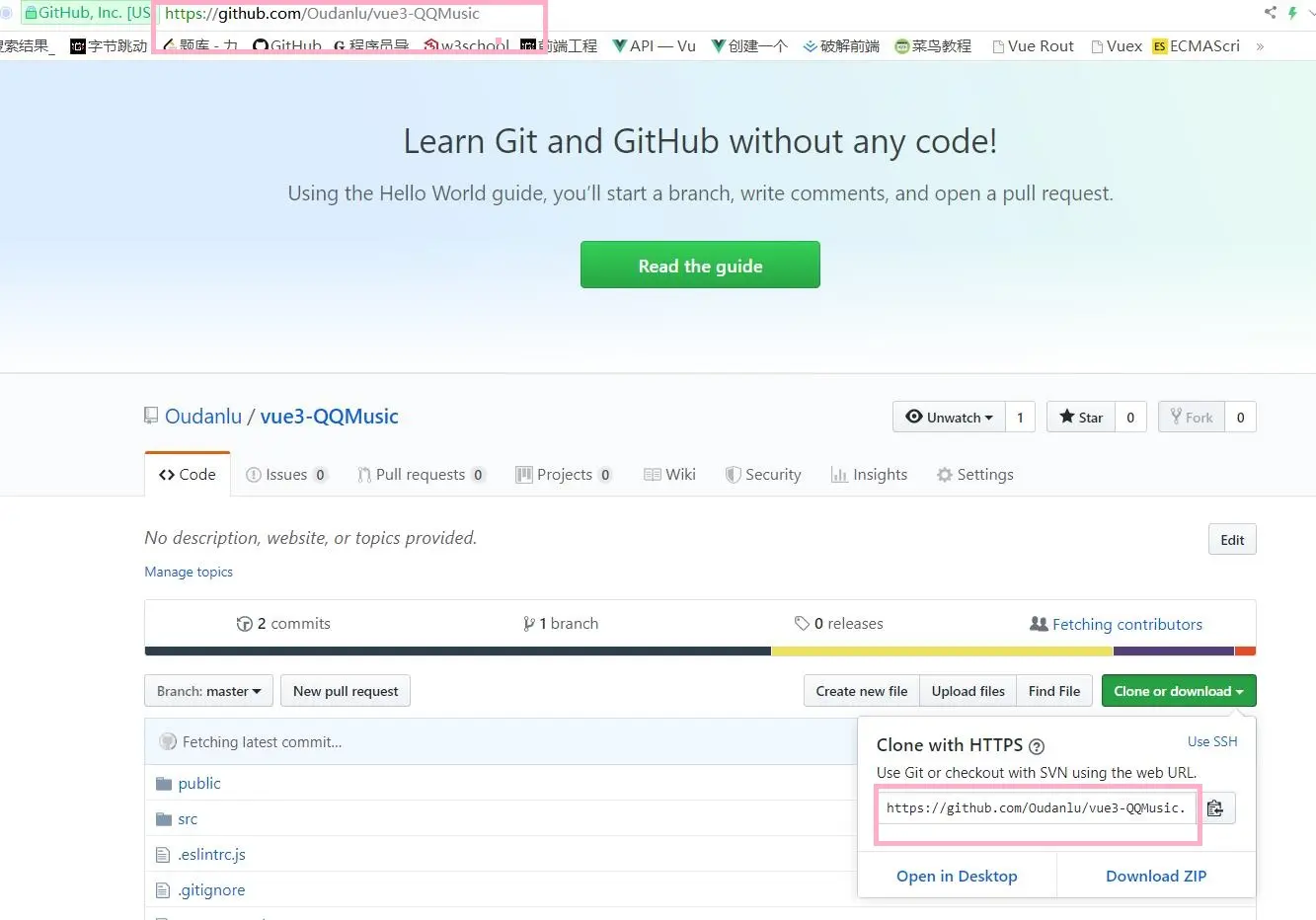The image size is (1316, 920).
Task: Open the w3school bookmark
Action: coord(467,46)
